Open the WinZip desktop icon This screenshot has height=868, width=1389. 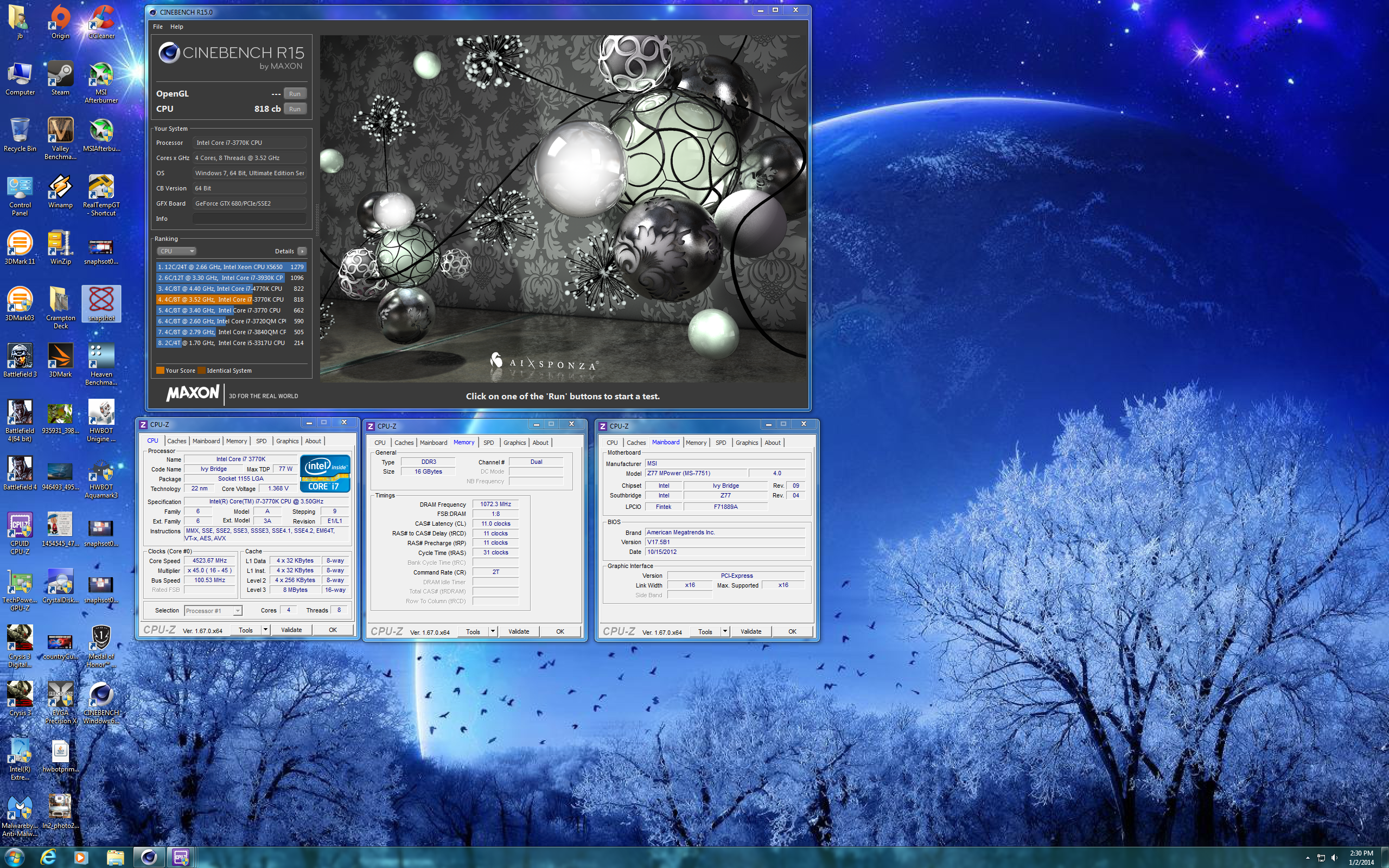click(60, 247)
